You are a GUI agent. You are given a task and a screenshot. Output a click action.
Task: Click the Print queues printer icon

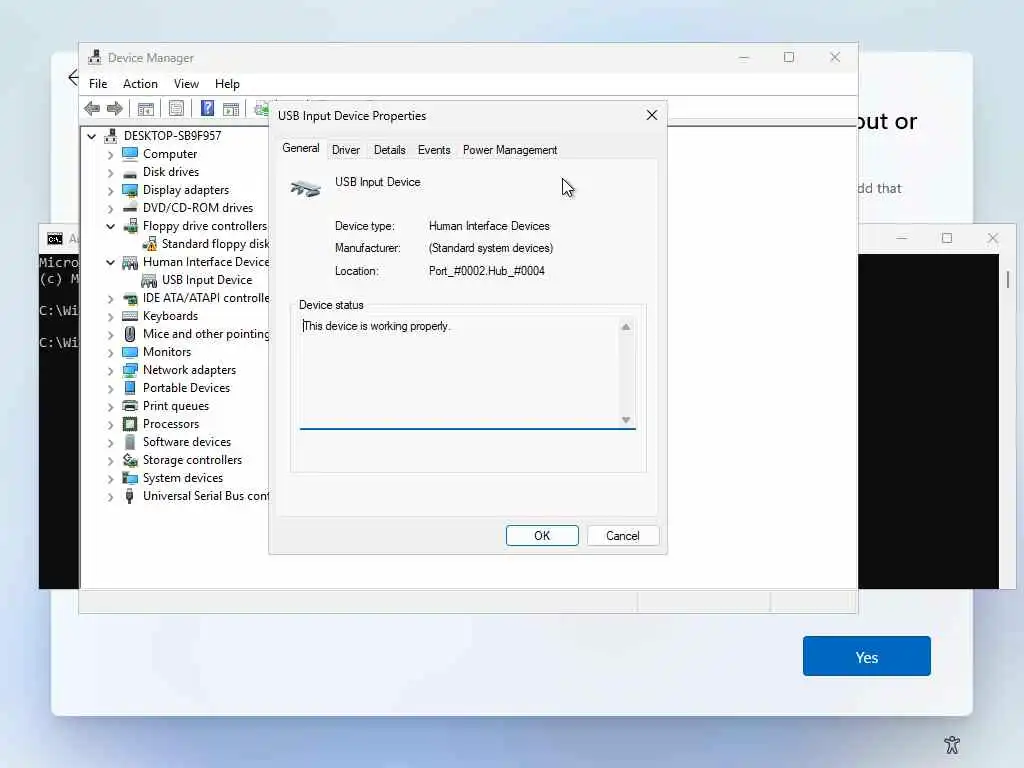tap(130, 406)
